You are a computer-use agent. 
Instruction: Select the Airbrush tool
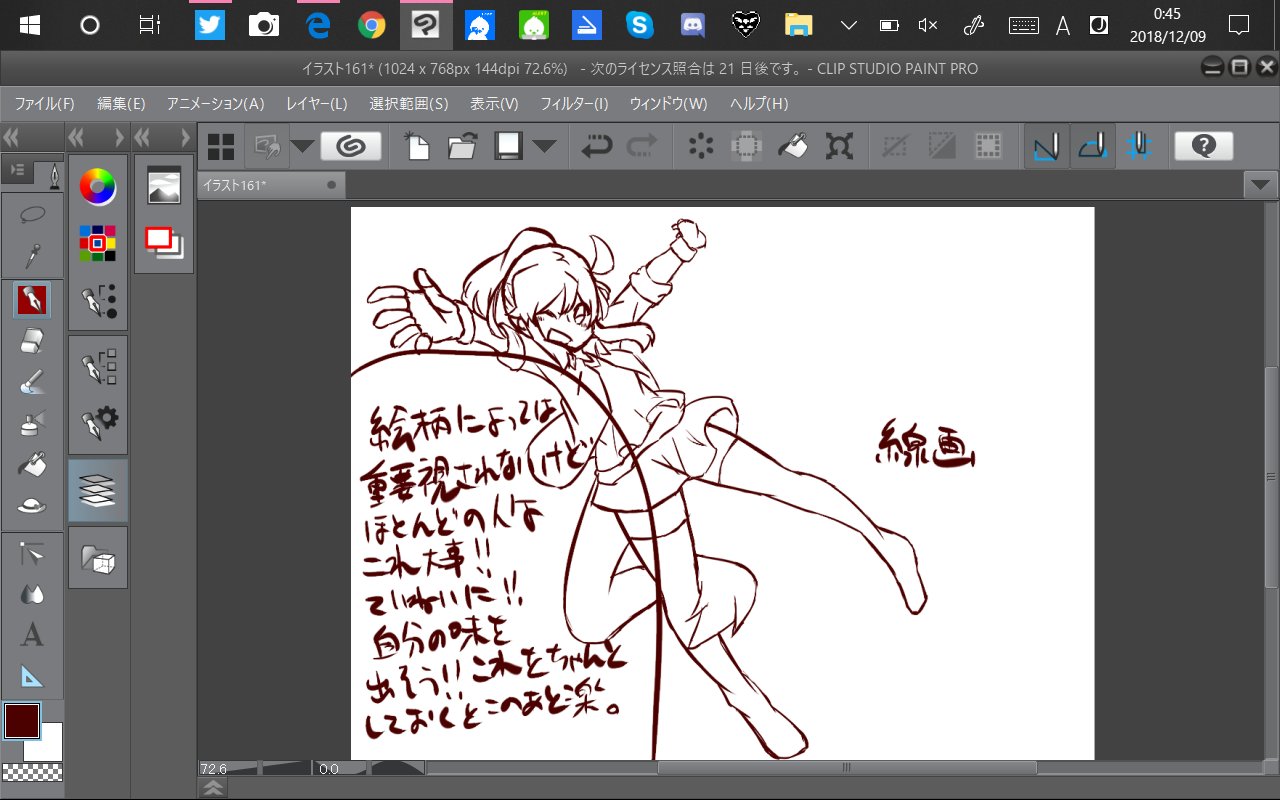32,423
